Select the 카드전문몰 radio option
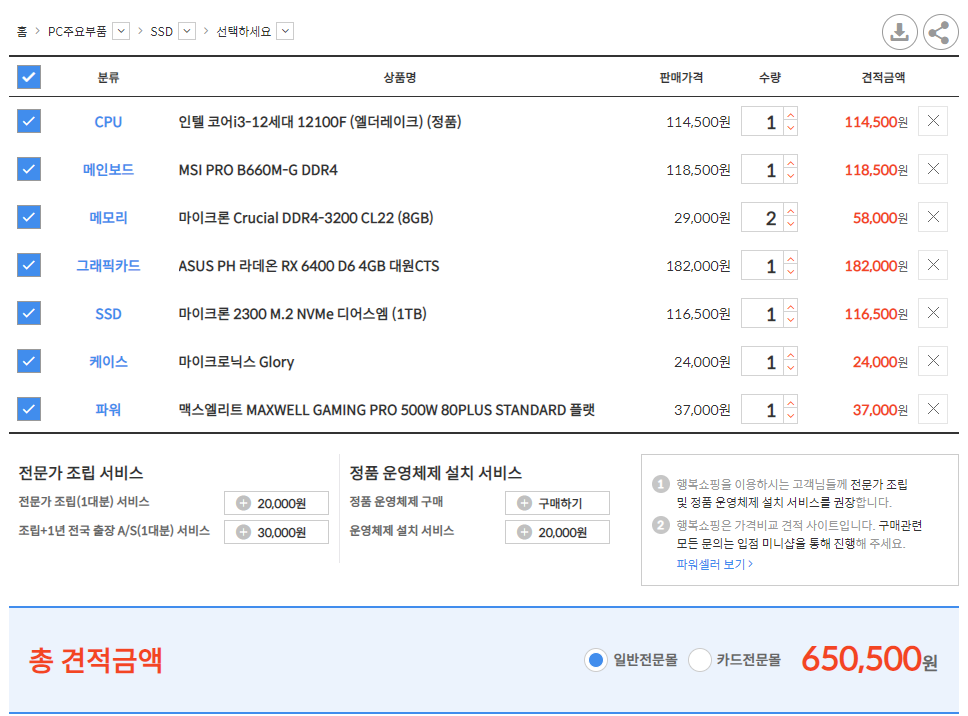 699,660
